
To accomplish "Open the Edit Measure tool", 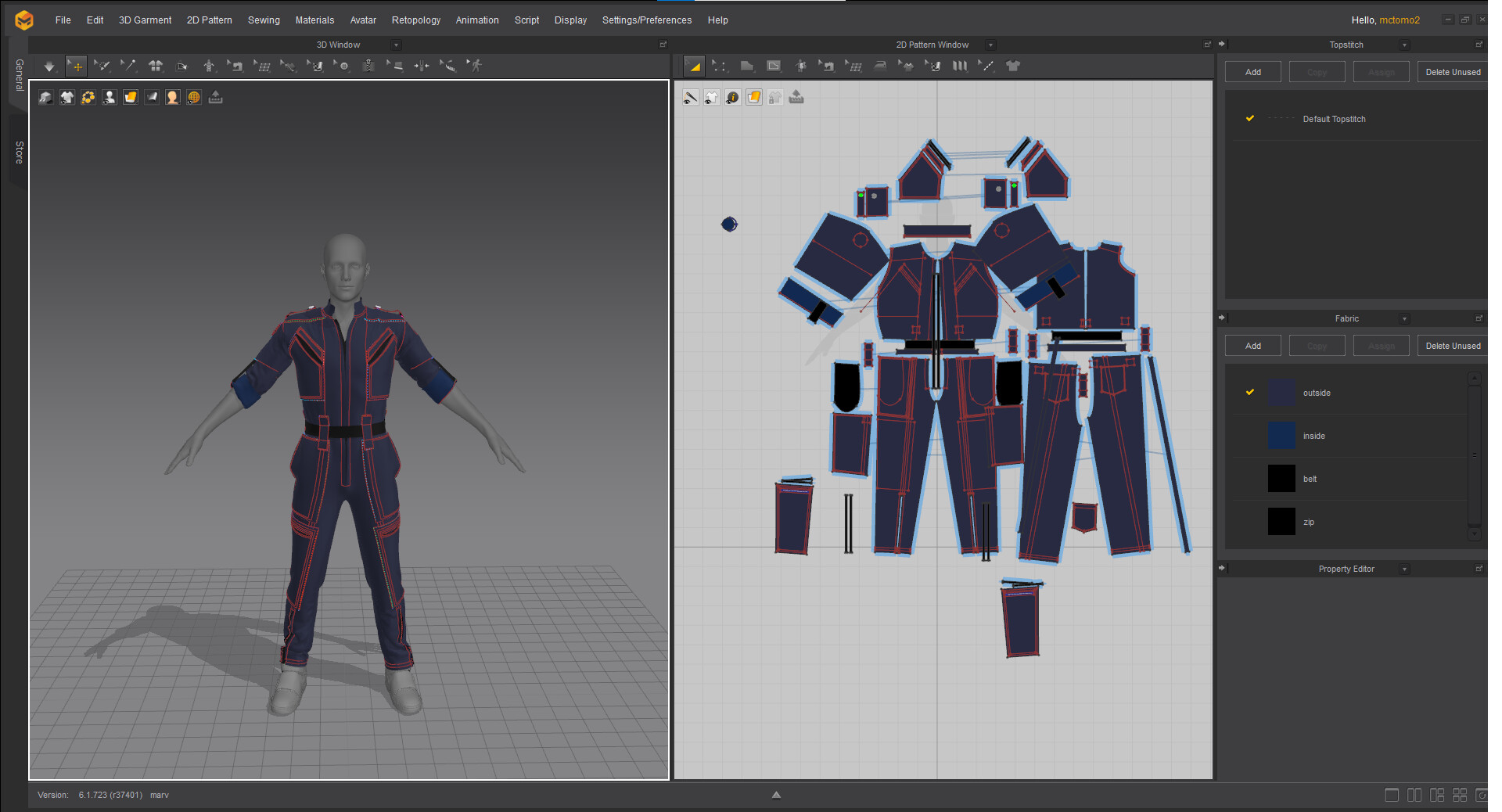I will (x=448, y=66).
